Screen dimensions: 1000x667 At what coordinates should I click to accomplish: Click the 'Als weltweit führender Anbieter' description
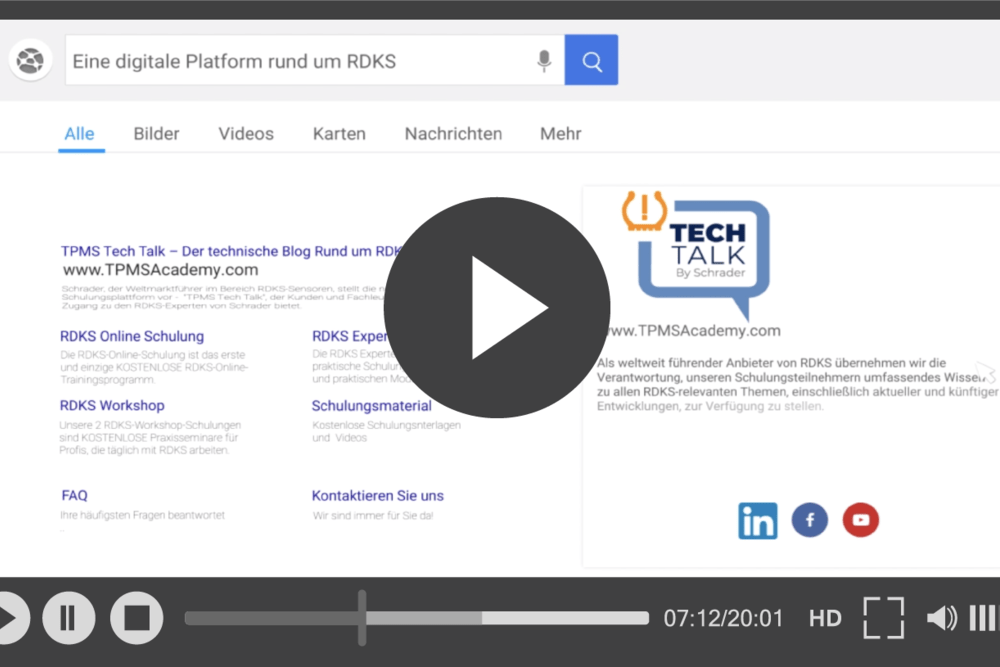click(797, 385)
